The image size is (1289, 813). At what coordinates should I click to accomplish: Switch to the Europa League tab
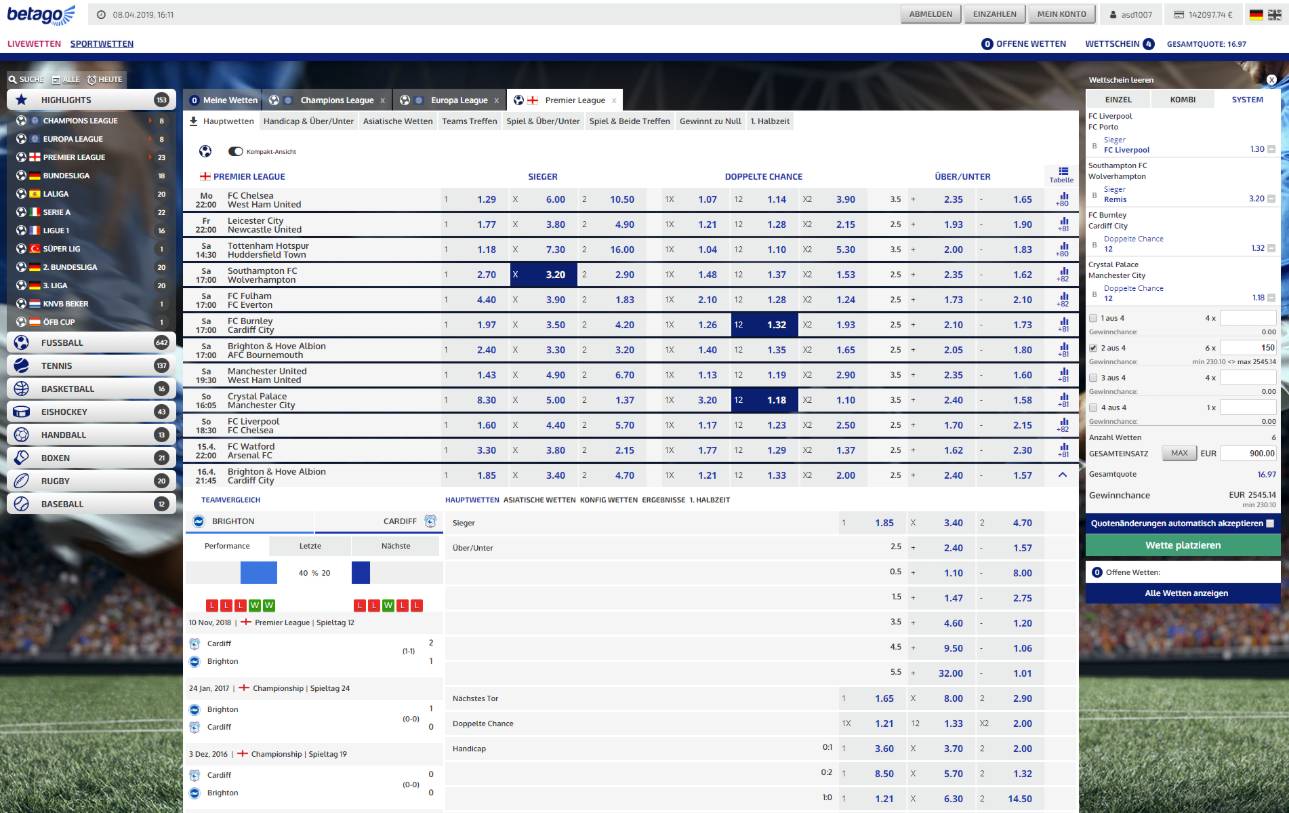pos(449,100)
